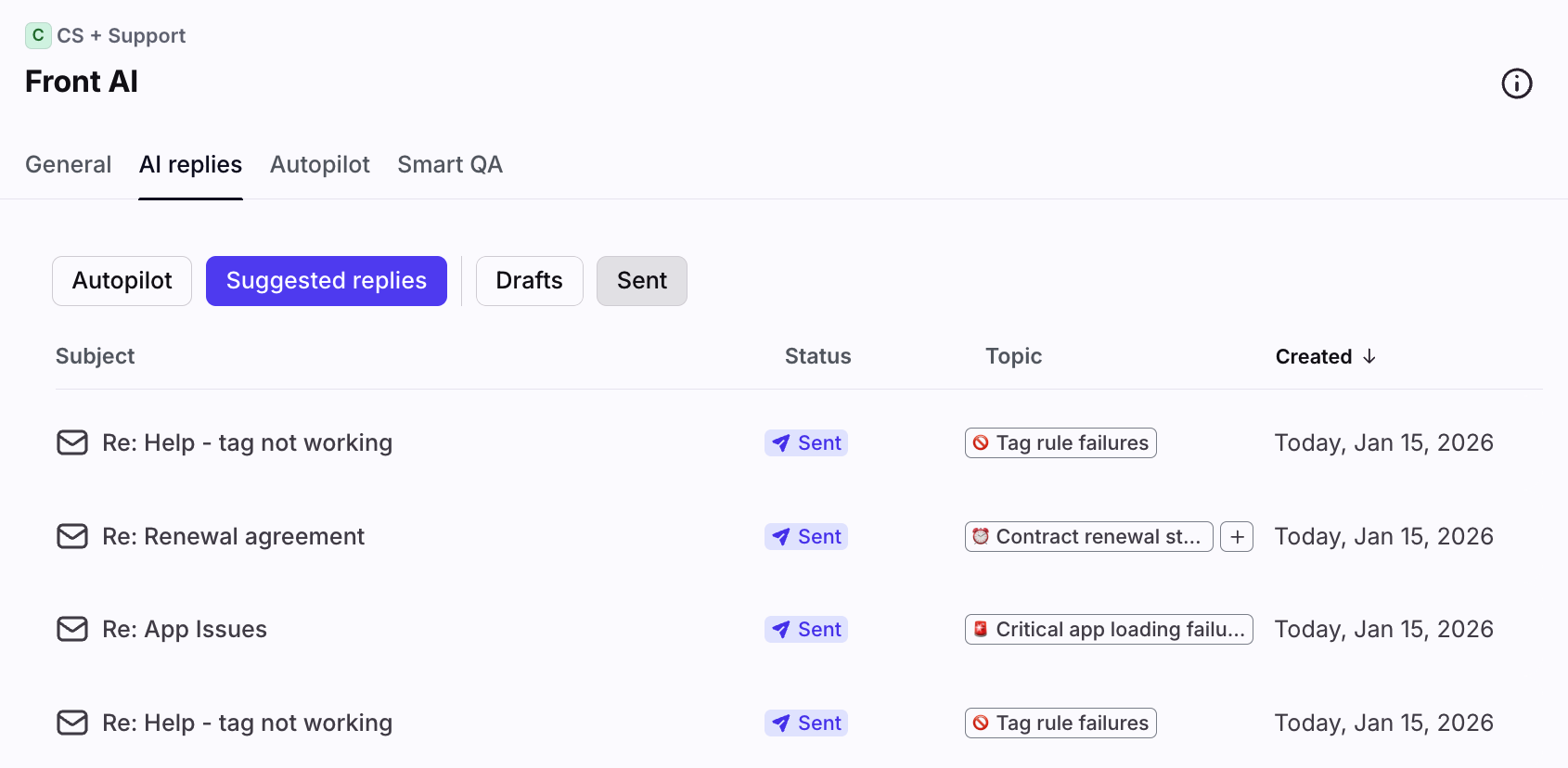Open the Re: Renewal agreement conversation
Viewport: 1568px width, 768px height.
point(233,536)
